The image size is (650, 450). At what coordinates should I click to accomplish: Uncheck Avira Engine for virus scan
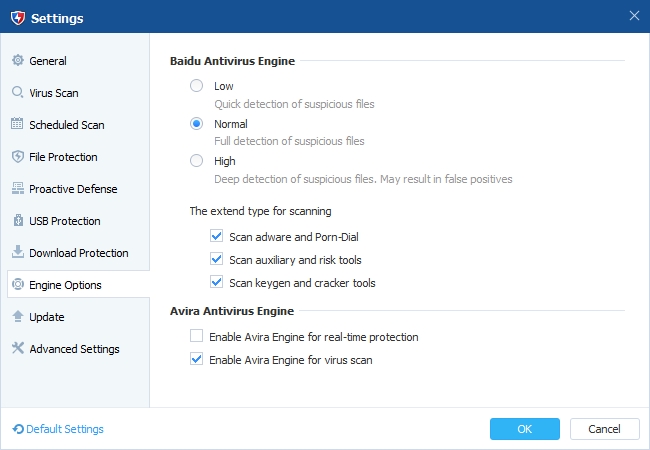(197, 360)
